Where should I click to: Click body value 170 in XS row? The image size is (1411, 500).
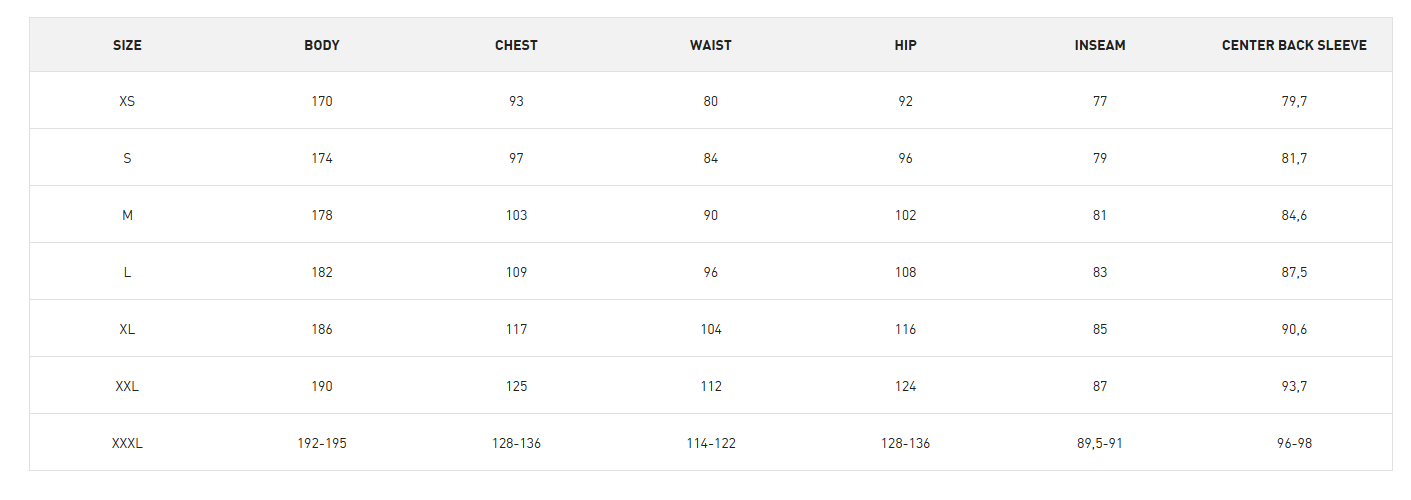[x=322, y=101]
